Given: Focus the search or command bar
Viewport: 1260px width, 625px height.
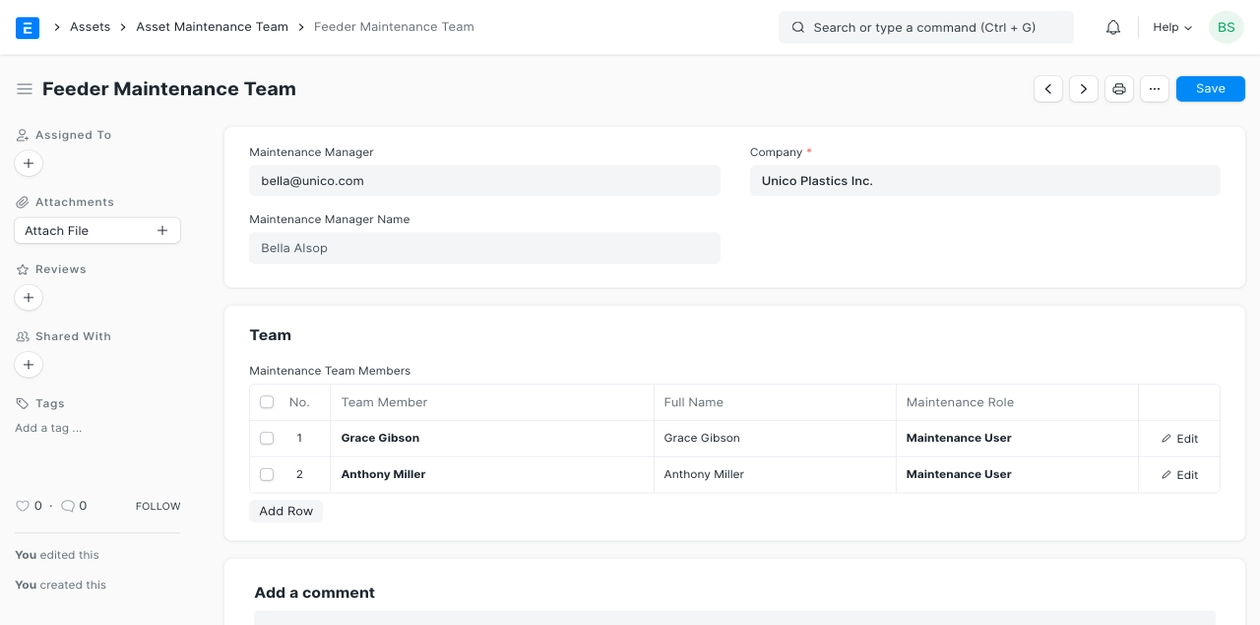Looking at the screenshot, I should (x=925, y=27).
